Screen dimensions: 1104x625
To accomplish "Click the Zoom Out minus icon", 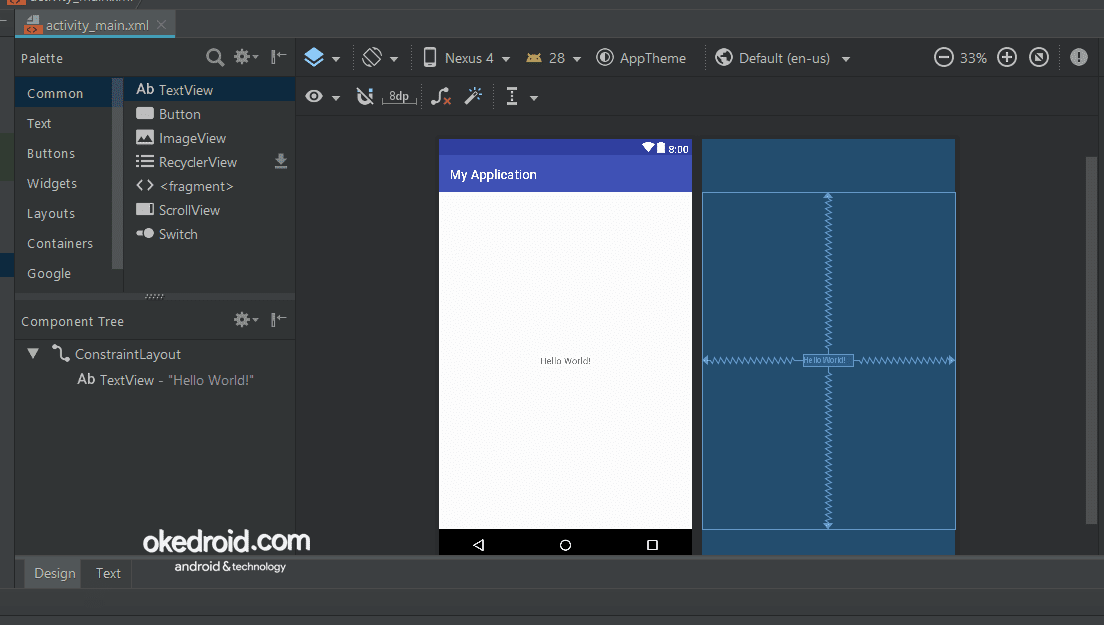I will (943, 57).
